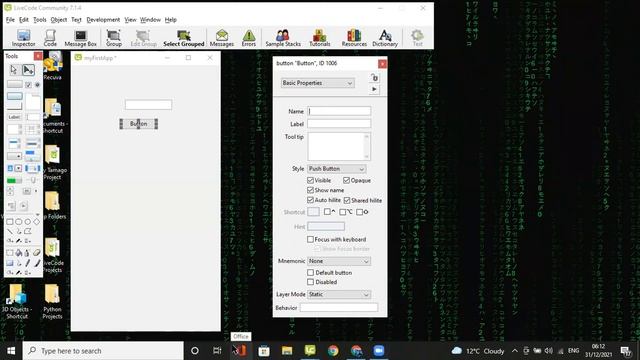
Task: Show hidden system tray icons chevron
Action: click(x=515, y=351)
